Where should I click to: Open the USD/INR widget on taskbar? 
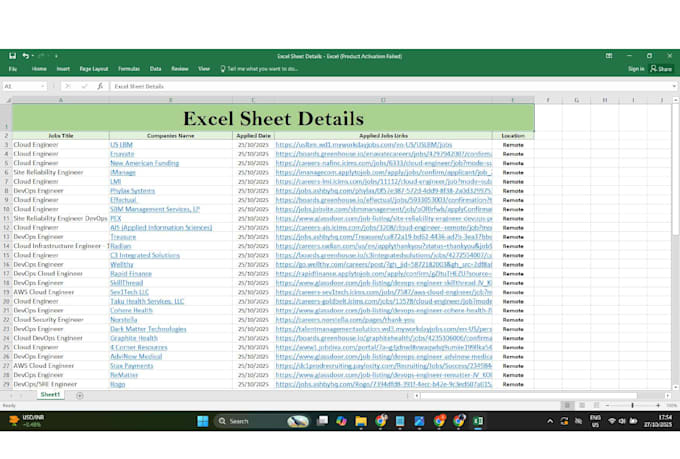pos(26,421)
